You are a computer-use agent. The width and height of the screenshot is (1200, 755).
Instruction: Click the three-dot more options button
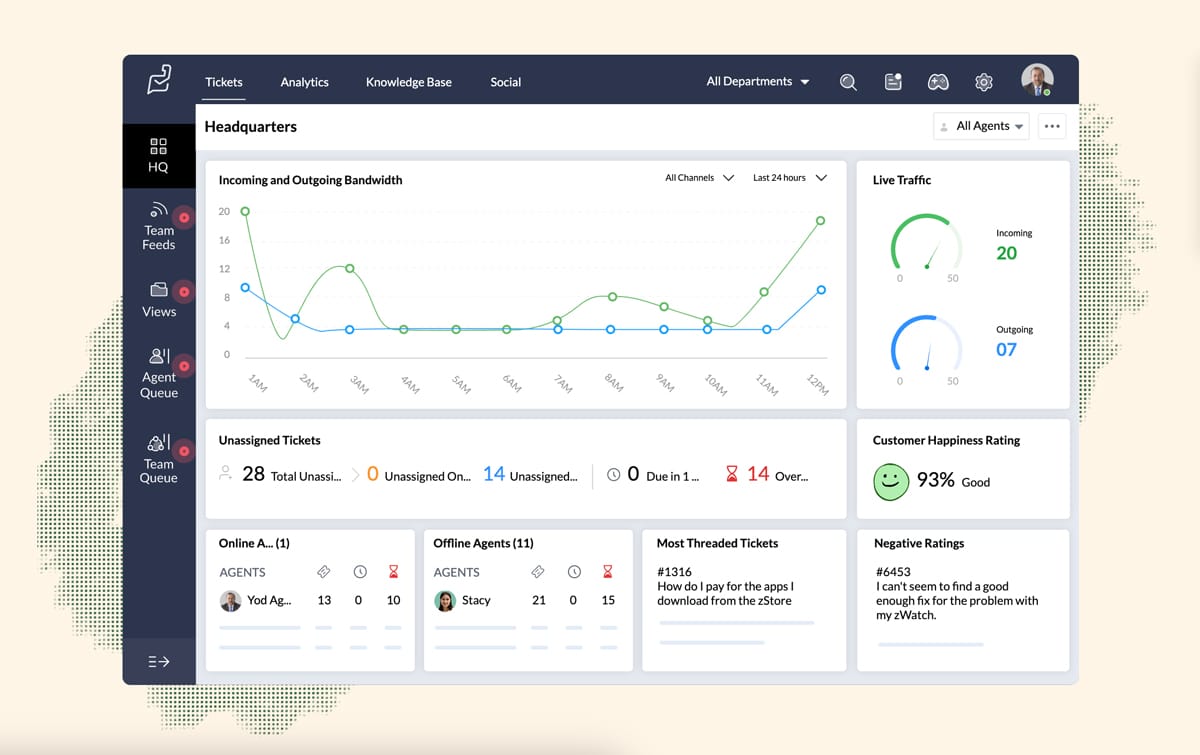(1051, 126)
